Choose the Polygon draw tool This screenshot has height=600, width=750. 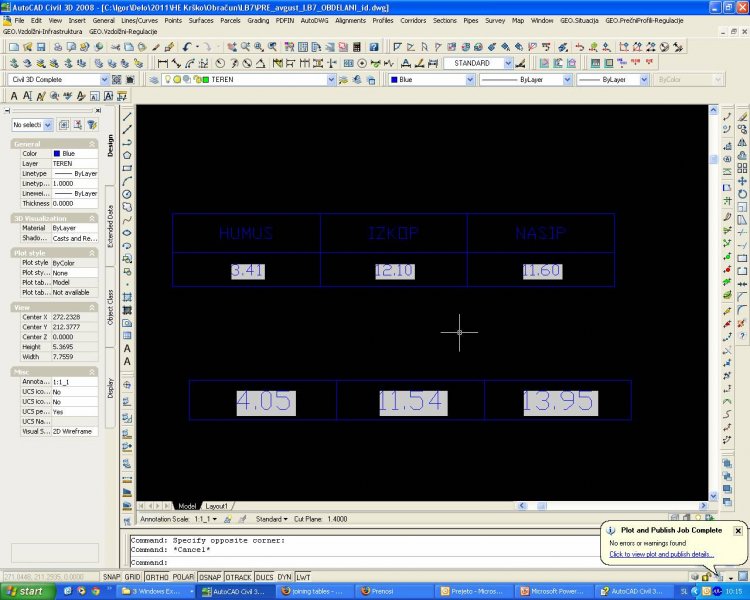point(128,155)
